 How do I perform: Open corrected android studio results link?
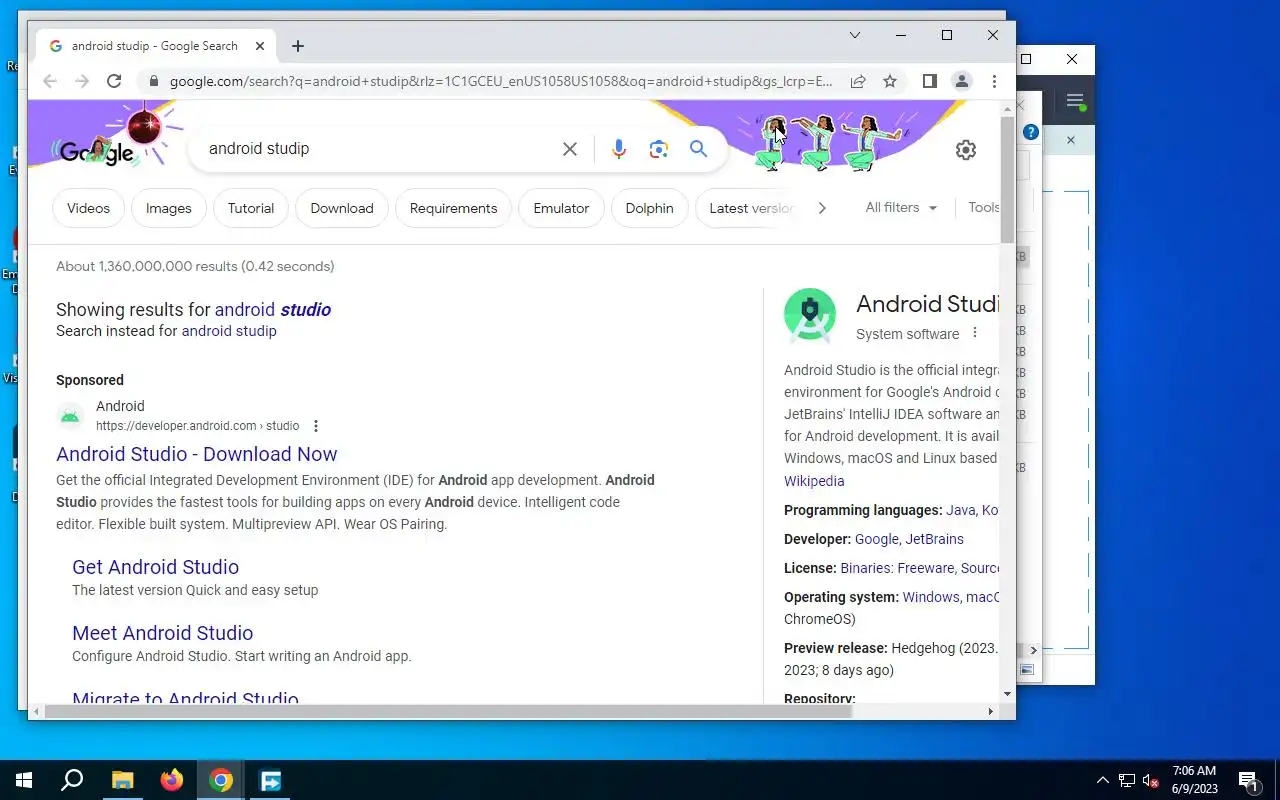click(273, 310)
